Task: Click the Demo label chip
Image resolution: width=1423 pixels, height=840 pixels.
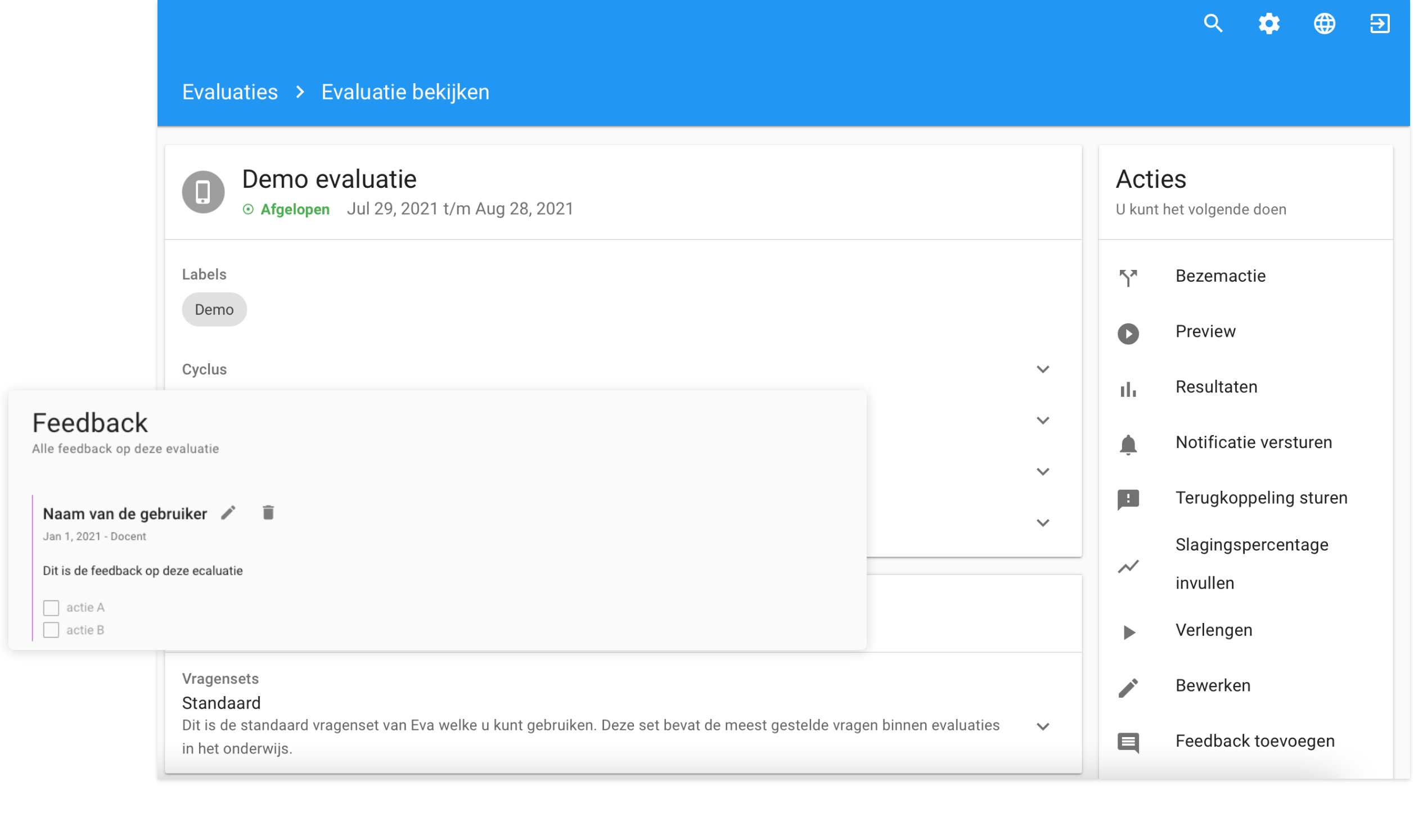Action: coord(214,310)
